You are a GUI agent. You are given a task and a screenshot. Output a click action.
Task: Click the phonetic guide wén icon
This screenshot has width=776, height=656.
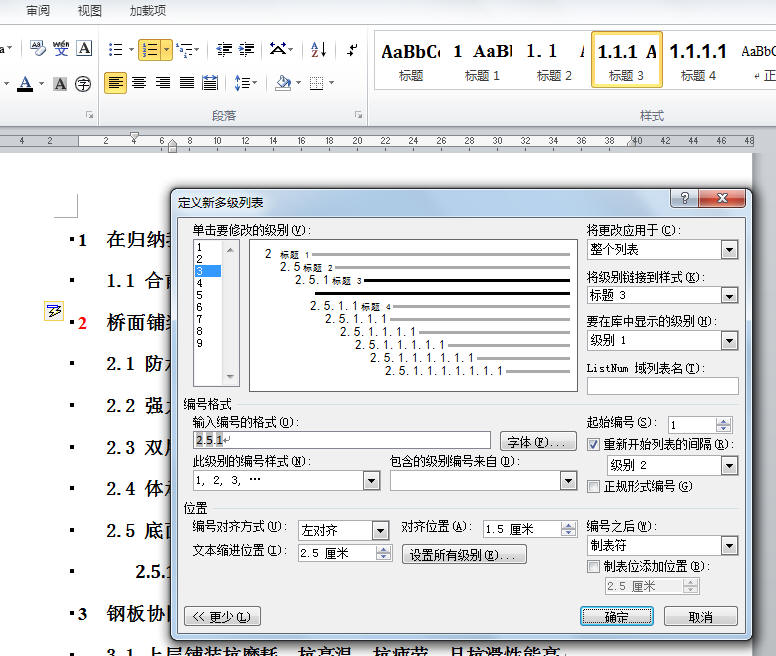61,48
